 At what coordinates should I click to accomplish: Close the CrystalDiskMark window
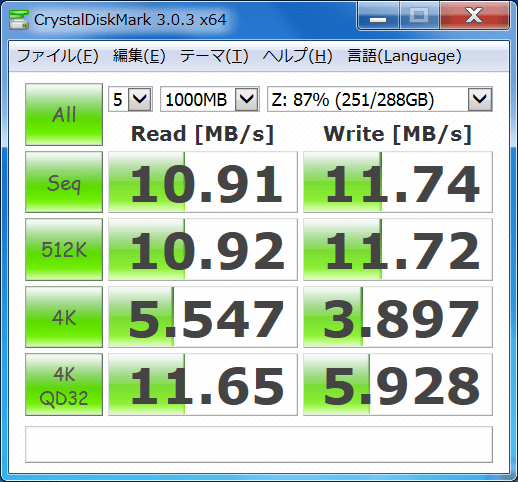pos(475,16)
